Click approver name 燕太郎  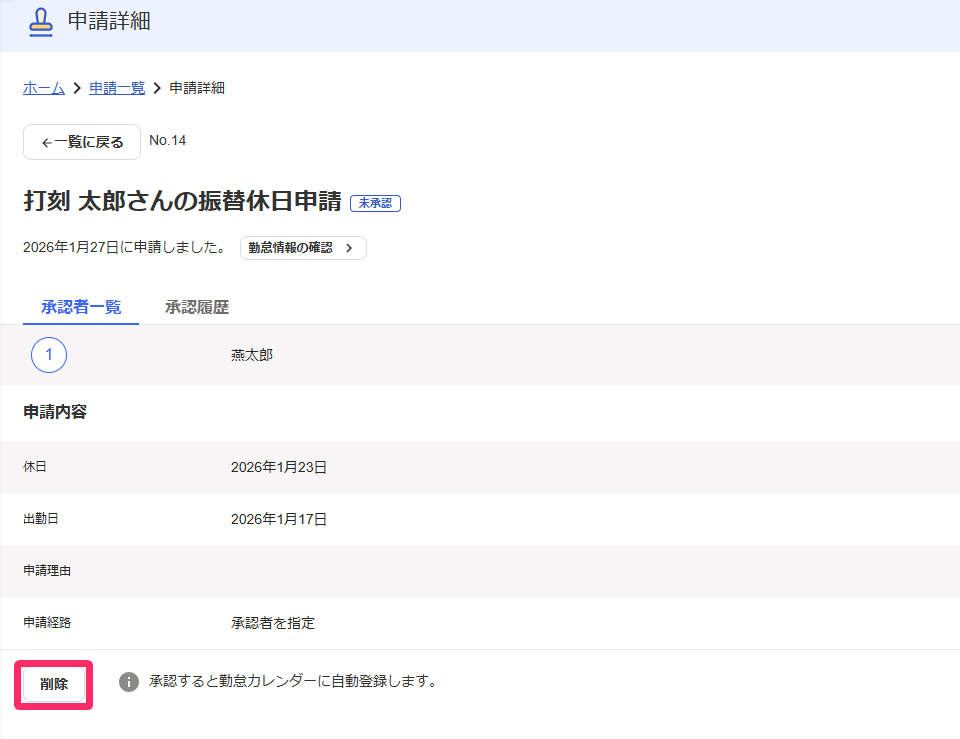coord(252,355)
